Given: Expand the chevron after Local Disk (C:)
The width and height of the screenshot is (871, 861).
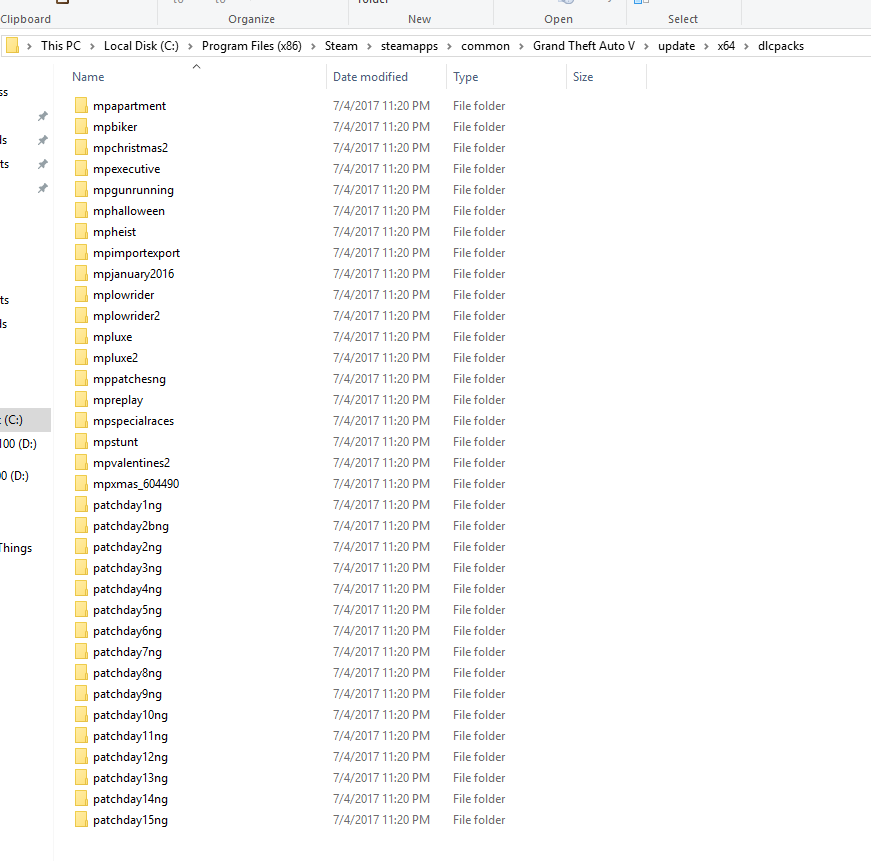Looking at the screenshot, I should pyautogui.click(x=190, y=46).
